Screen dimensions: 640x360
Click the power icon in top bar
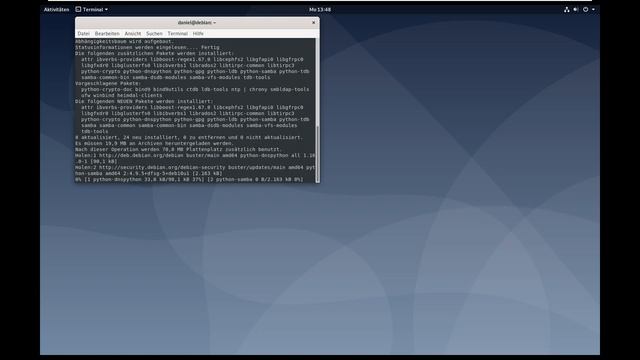pyautogui.click(x=585, y=9)
